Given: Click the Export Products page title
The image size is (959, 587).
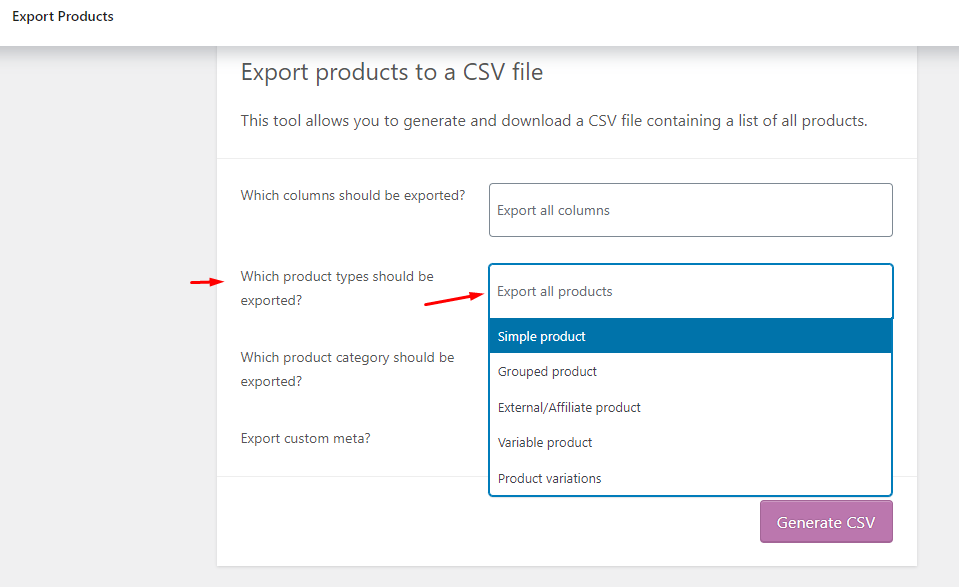Looking at the screenshot, I should pos(63,16).
